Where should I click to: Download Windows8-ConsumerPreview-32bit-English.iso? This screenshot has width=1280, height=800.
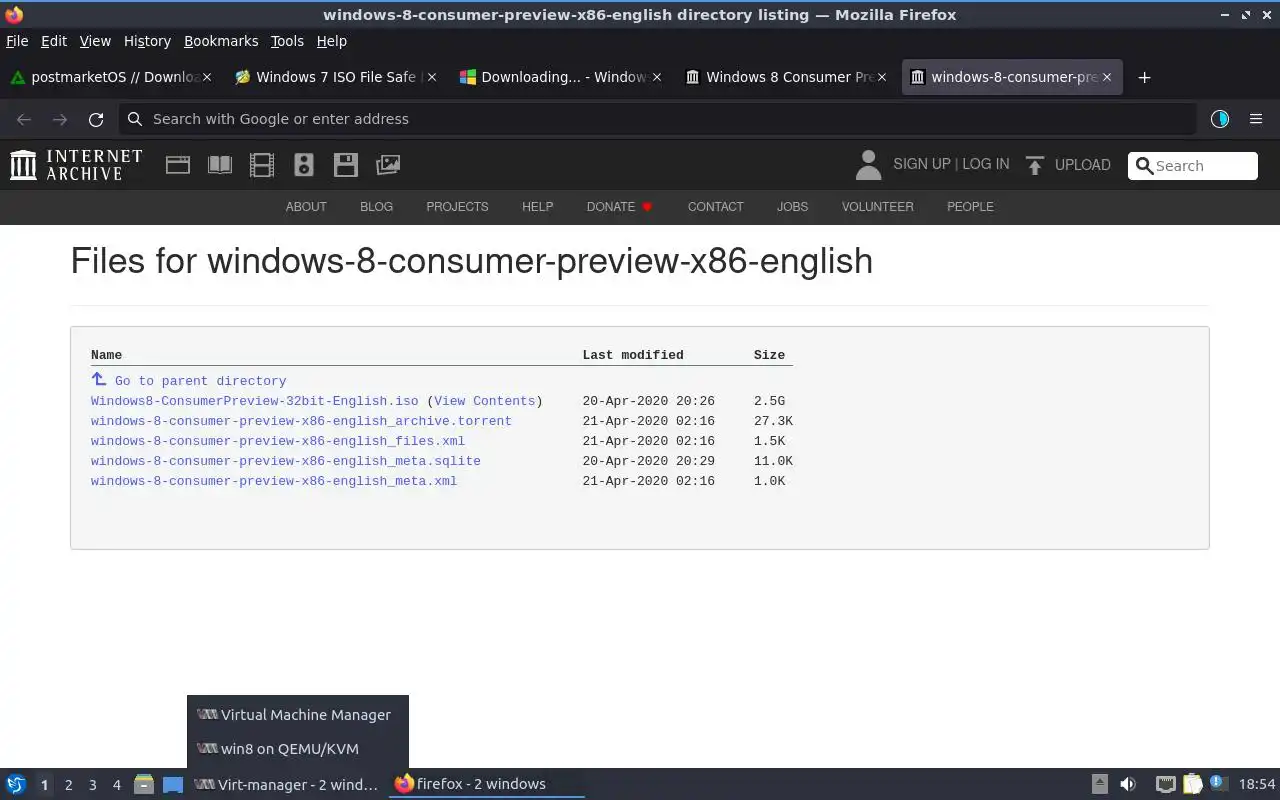pos(255,401)
